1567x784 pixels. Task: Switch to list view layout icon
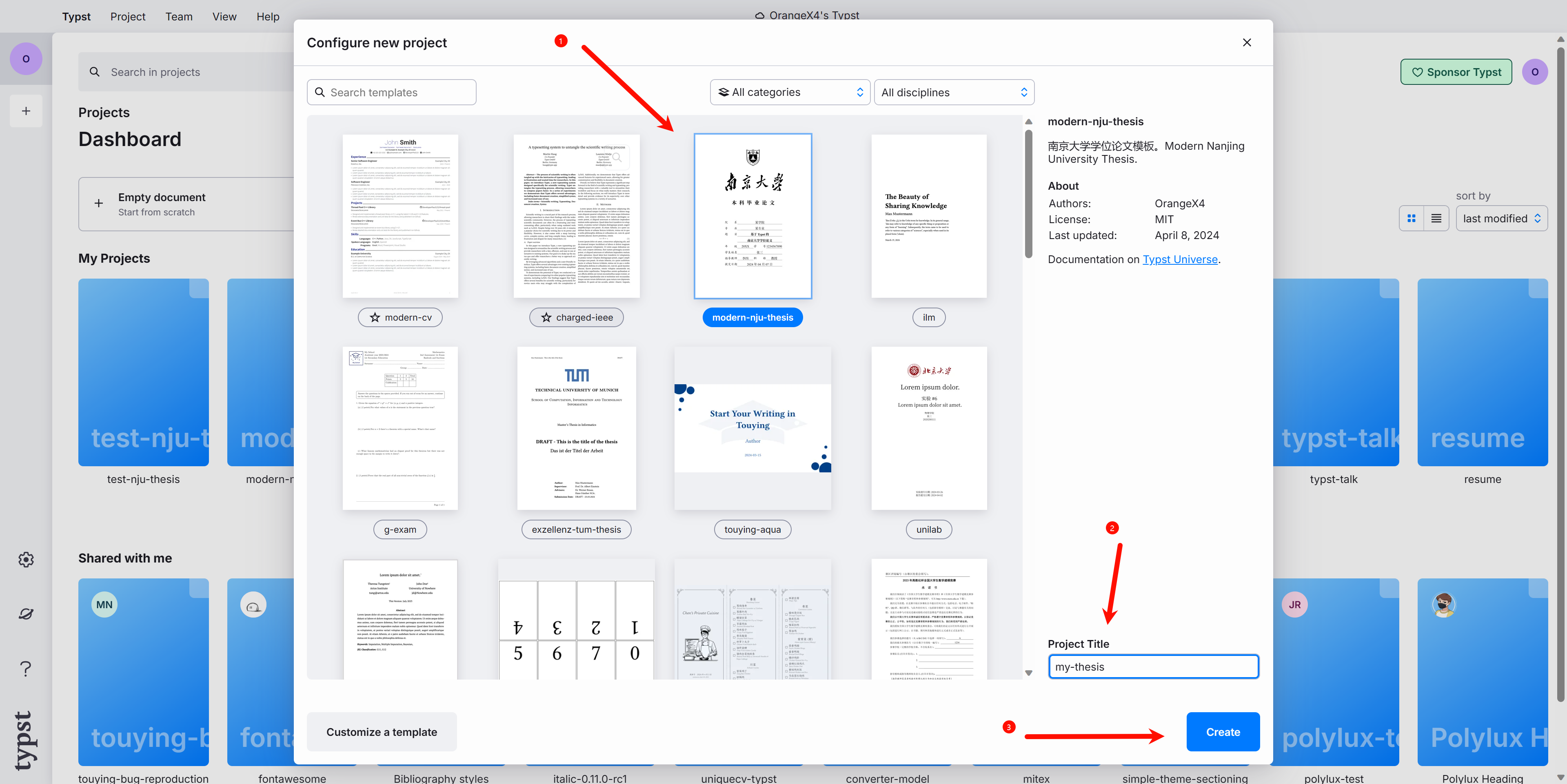tap(1436, 218)
